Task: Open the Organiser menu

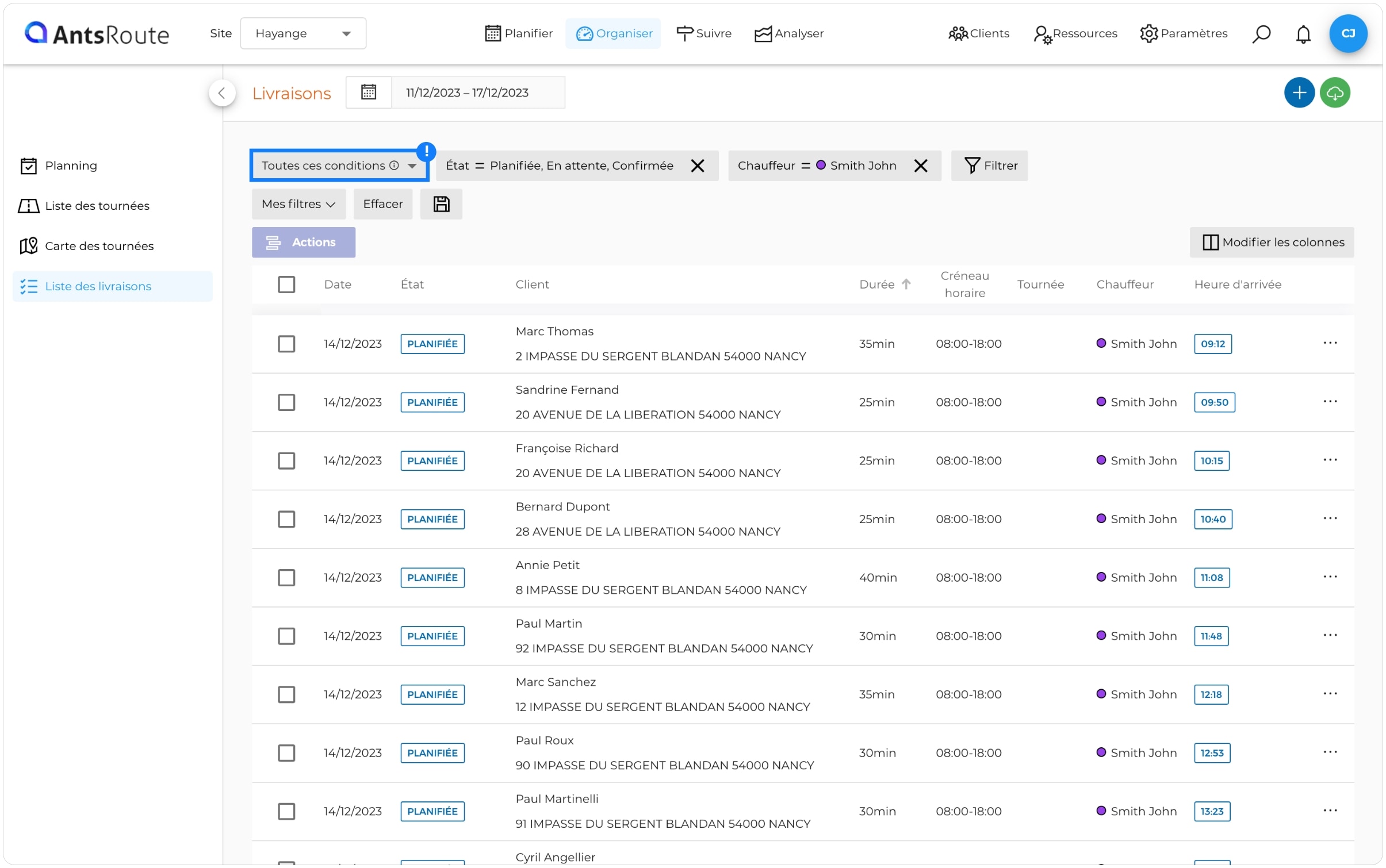Action: 613,33
